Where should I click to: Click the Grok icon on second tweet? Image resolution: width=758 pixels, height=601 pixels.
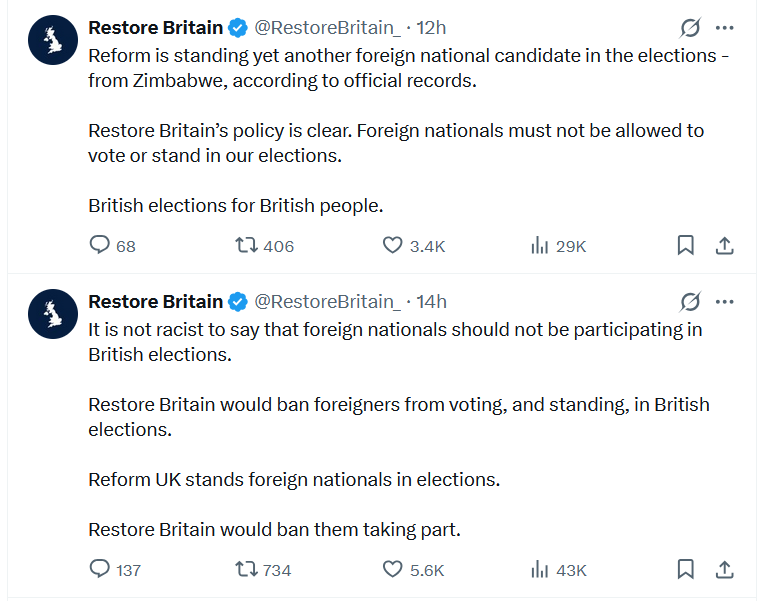point(690,301)
